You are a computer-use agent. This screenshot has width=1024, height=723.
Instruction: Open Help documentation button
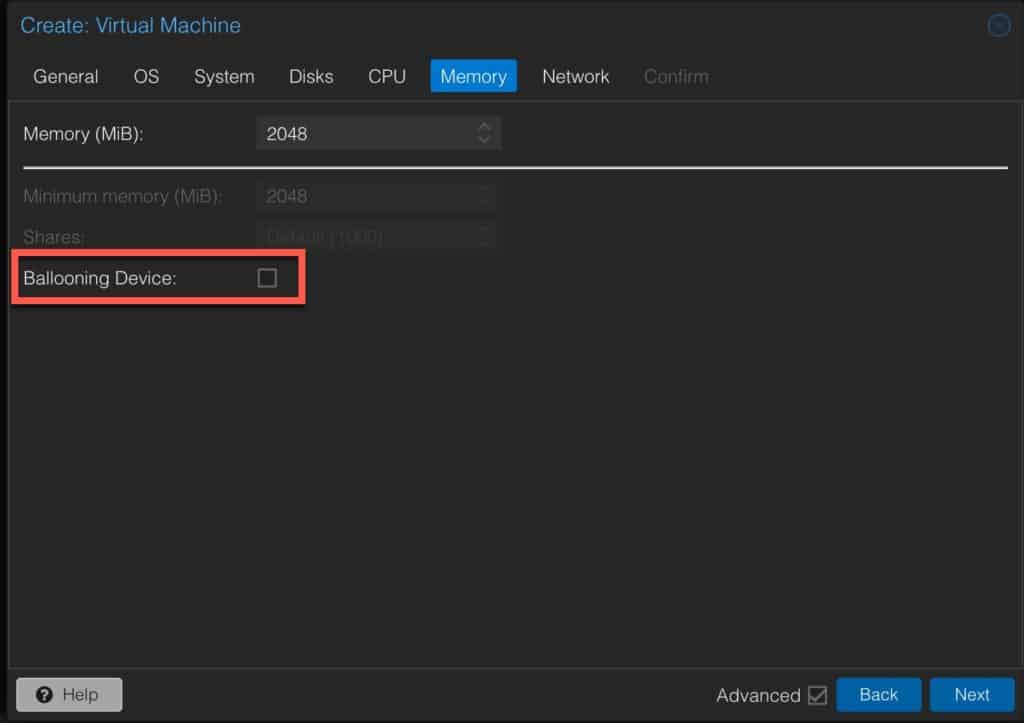tap(69, 694)
